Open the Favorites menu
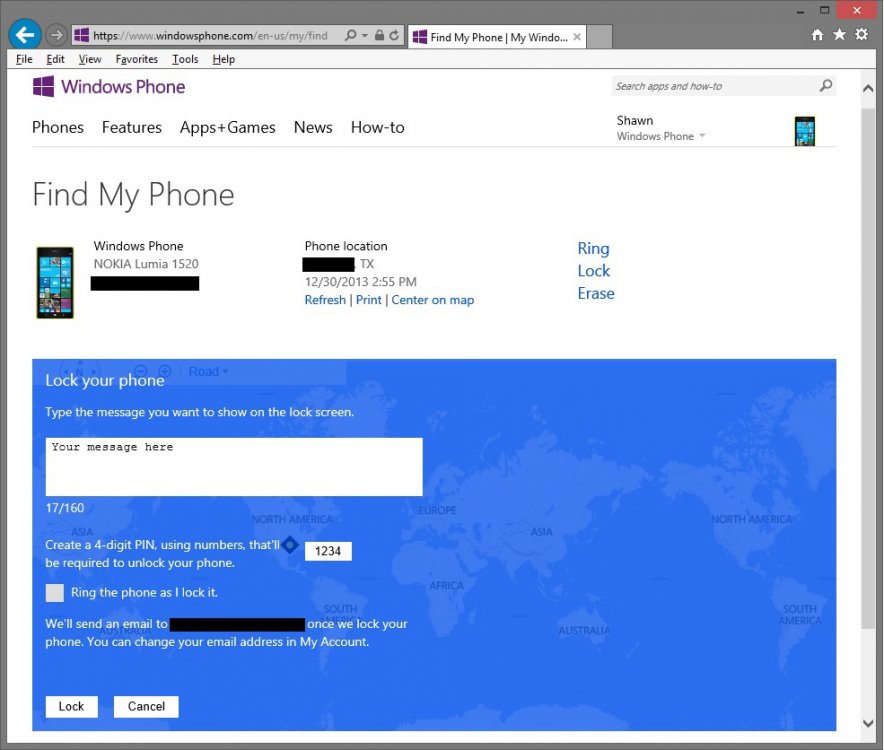The width and height of the screenshot is (884, 750). click(136, 59)
